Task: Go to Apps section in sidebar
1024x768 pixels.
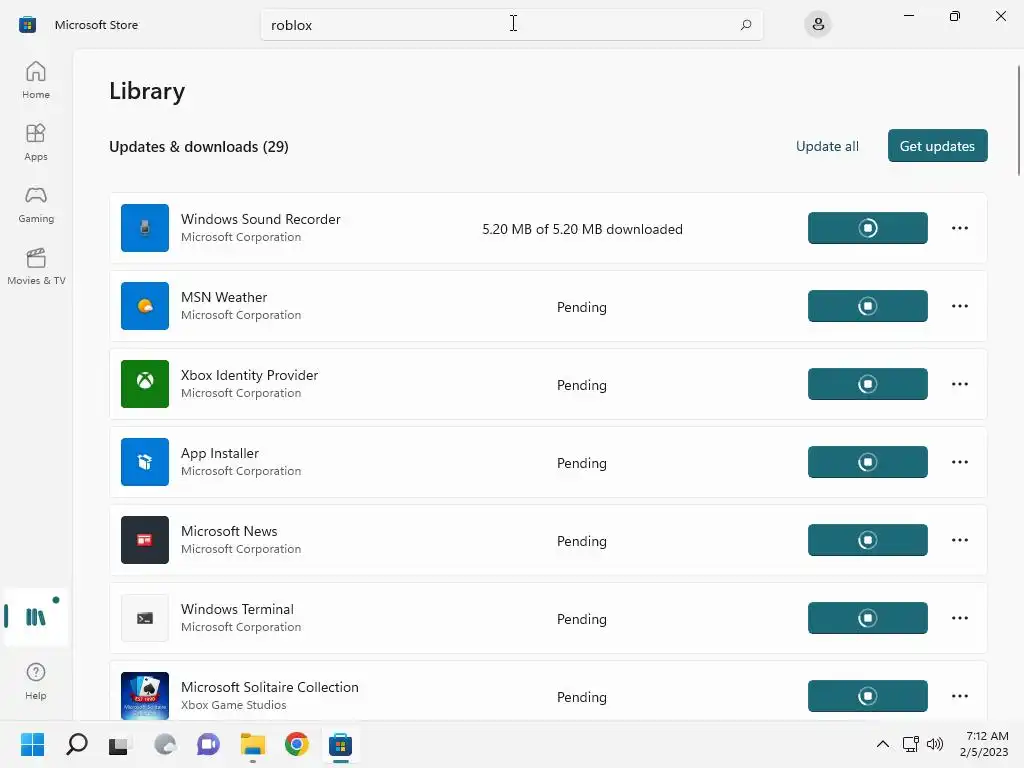Action: (x=36, y=142)
